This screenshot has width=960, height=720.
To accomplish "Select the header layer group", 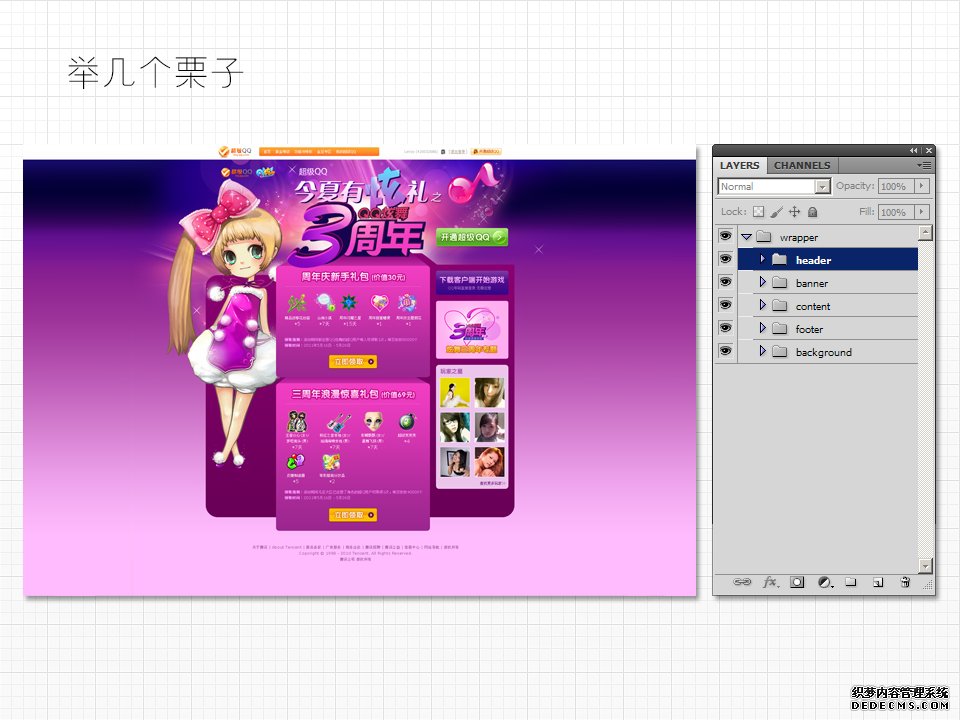I will [x=828, y=260].
